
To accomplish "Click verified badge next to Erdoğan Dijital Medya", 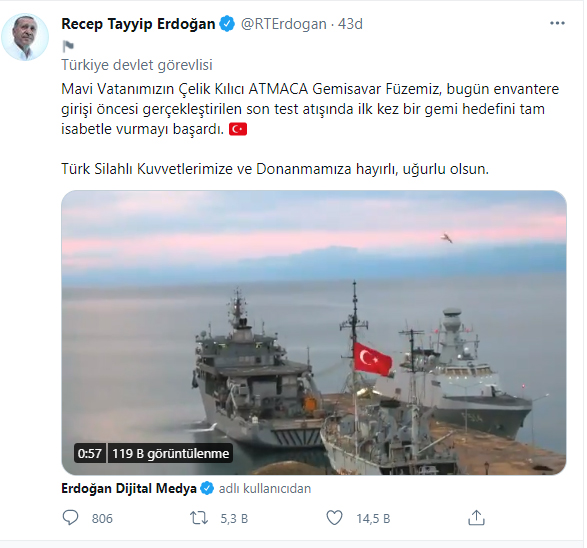I will coord(207,488).
